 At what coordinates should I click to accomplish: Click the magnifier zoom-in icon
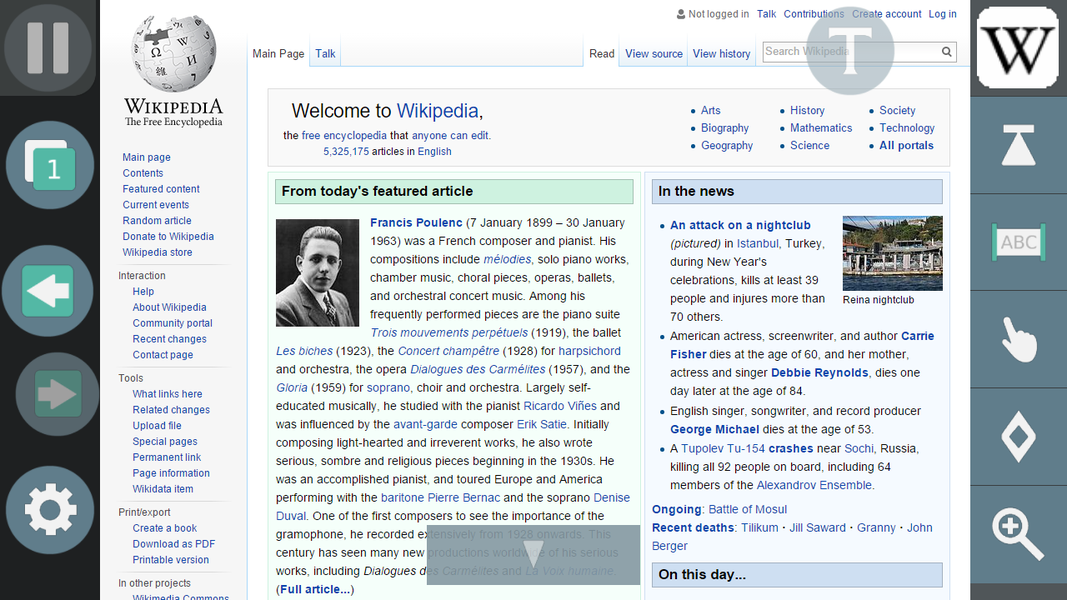[1018, 533]
